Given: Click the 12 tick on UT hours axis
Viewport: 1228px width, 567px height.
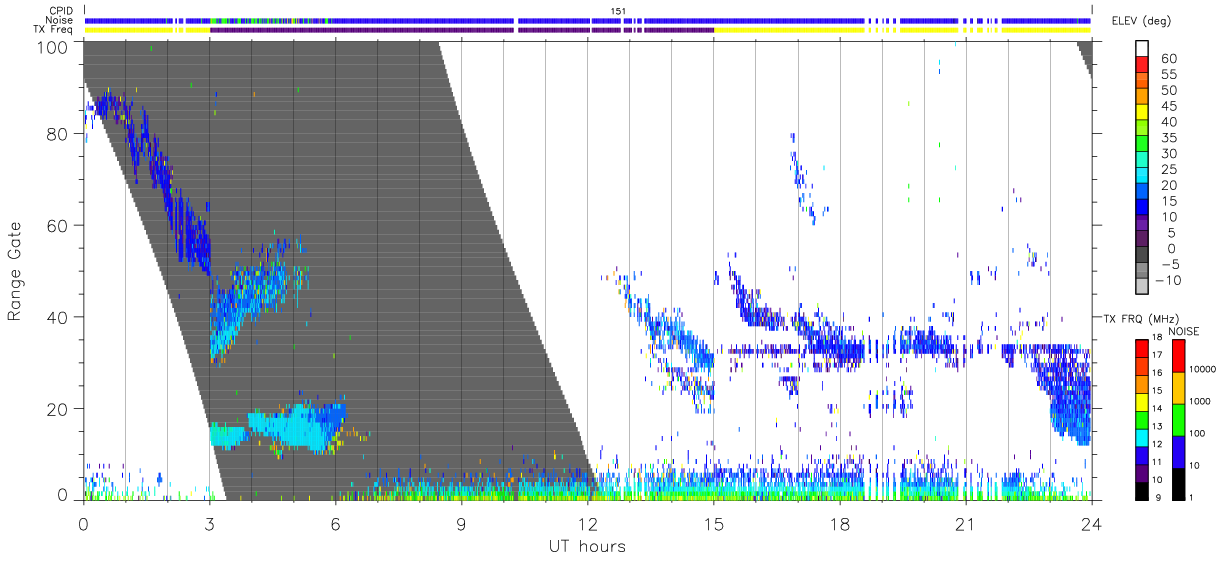Looking at the screenshot, I should [587, 523].
